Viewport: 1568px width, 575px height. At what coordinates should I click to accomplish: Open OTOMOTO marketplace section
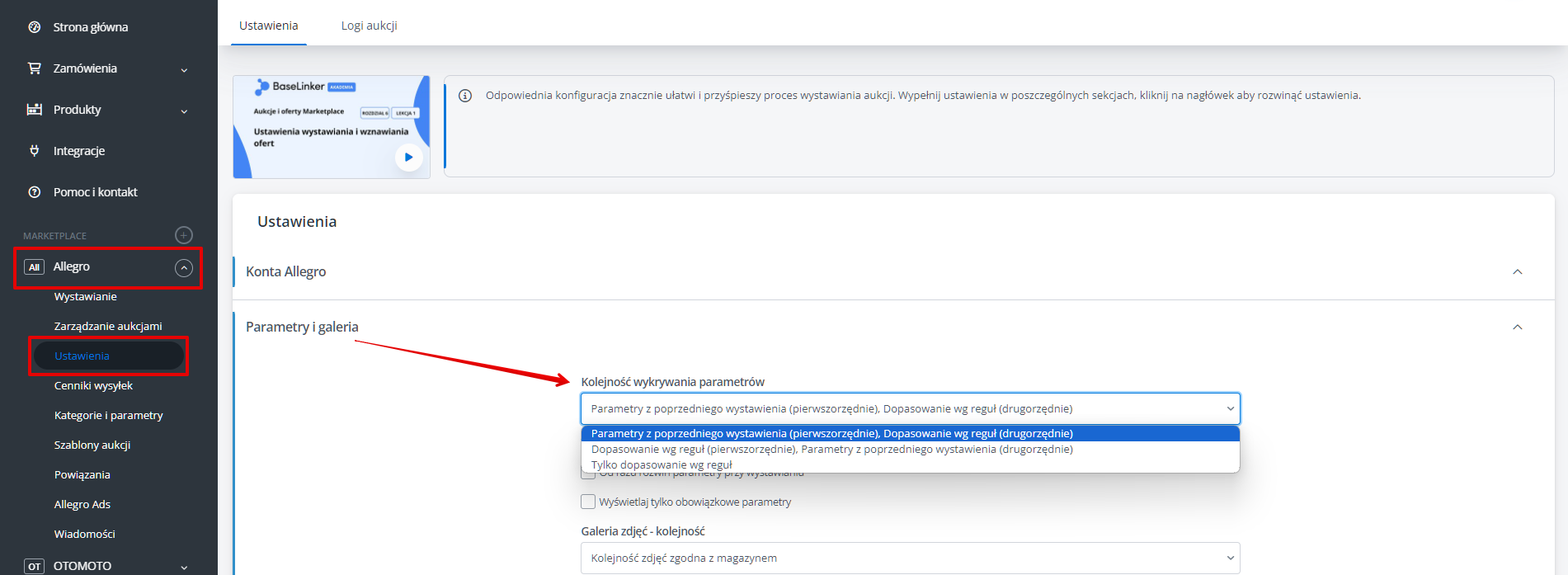82,566
